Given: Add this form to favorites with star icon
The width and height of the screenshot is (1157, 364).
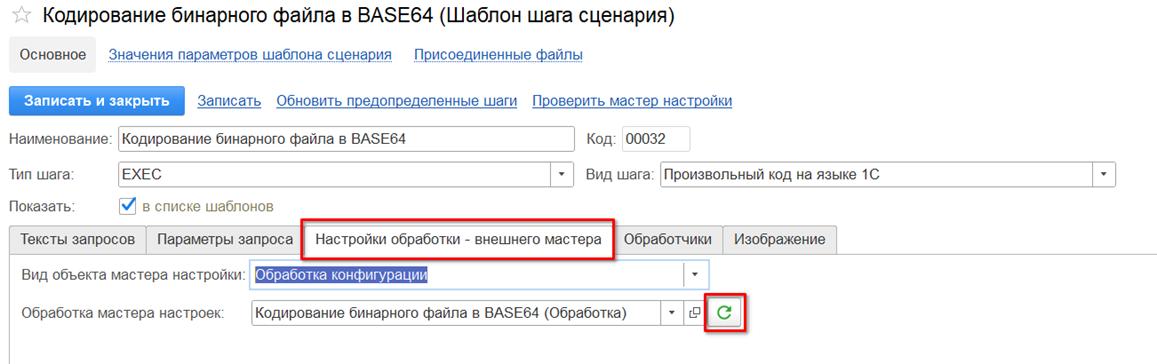Looking at the screenshot, I should point(23,16).
